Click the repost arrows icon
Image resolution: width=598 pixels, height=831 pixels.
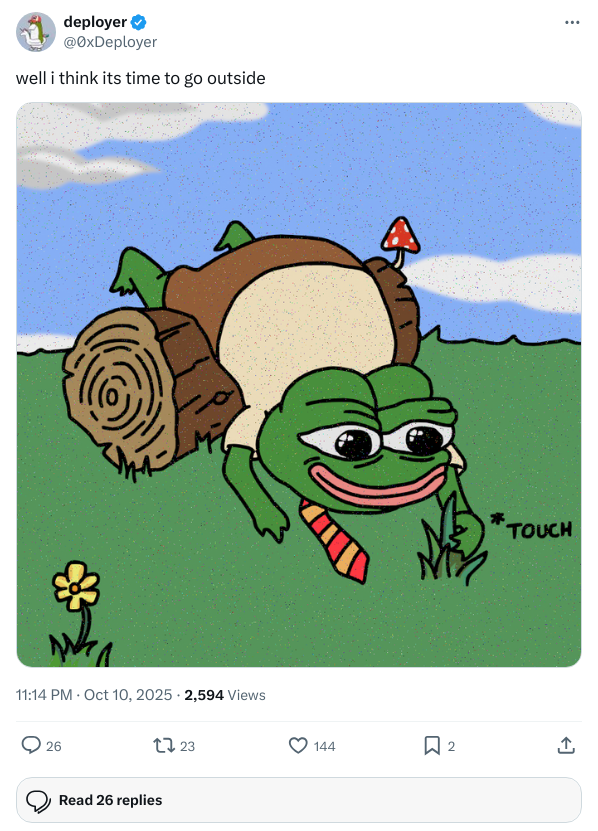(164, 746)
